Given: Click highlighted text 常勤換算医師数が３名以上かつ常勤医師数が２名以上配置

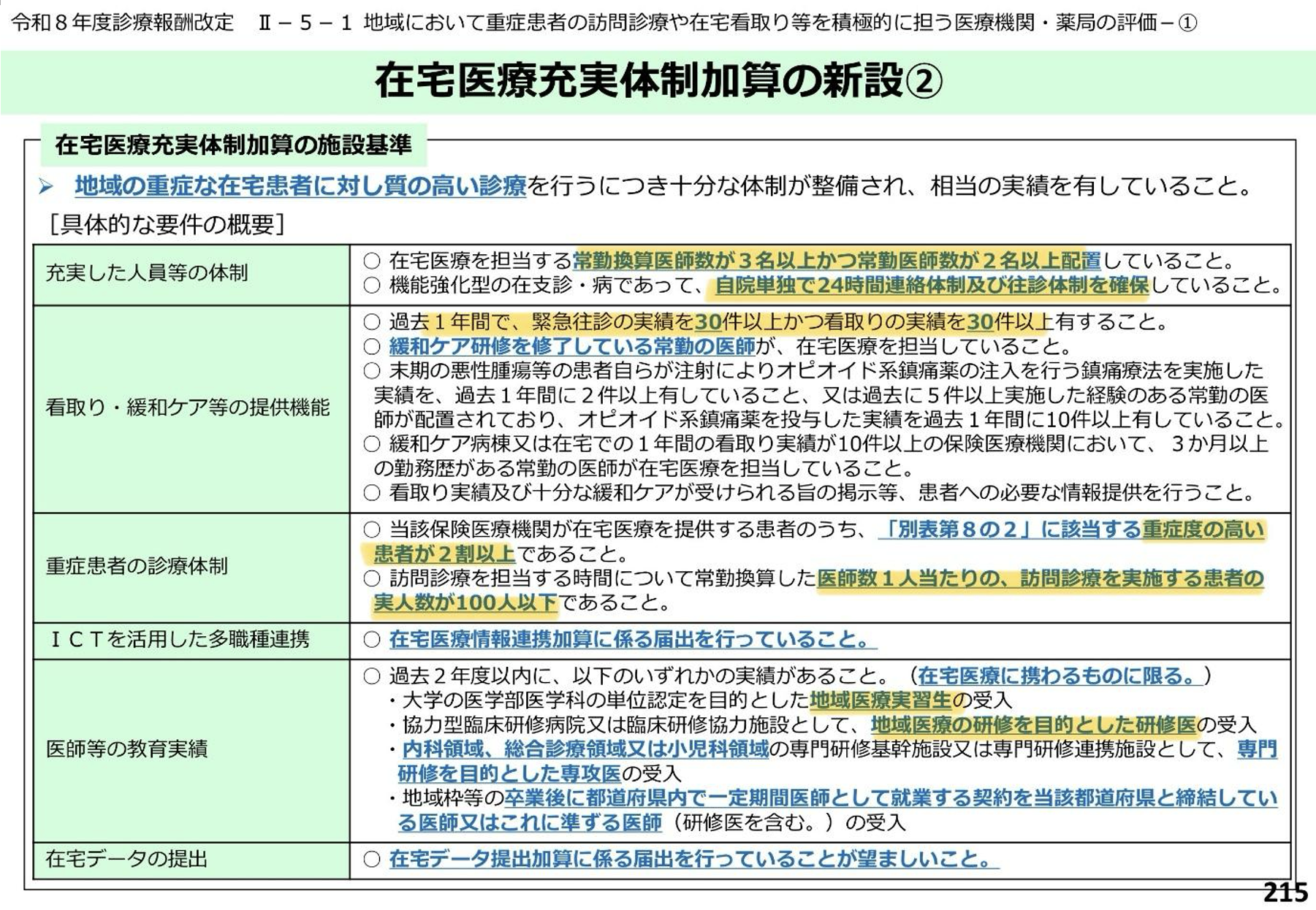Looking at the screenshot, I should pos(837,261).
